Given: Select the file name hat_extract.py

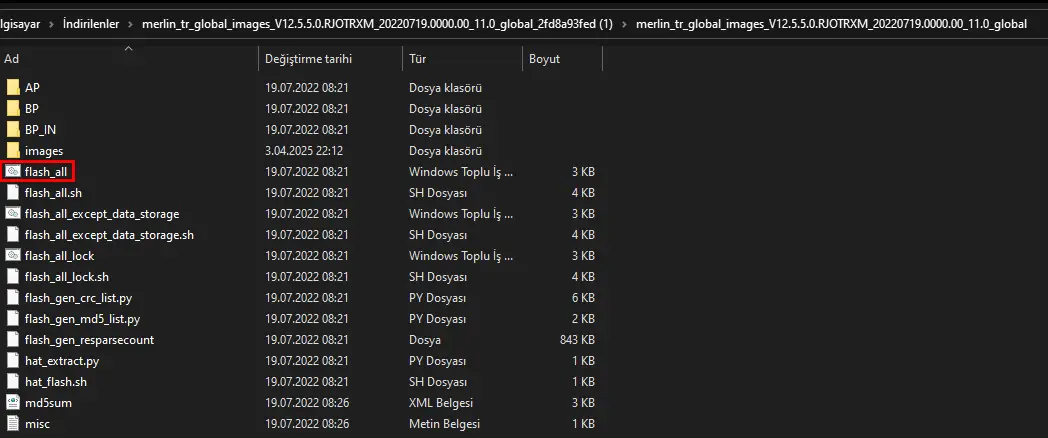Looking at the screenshot, I should point(62,361).
